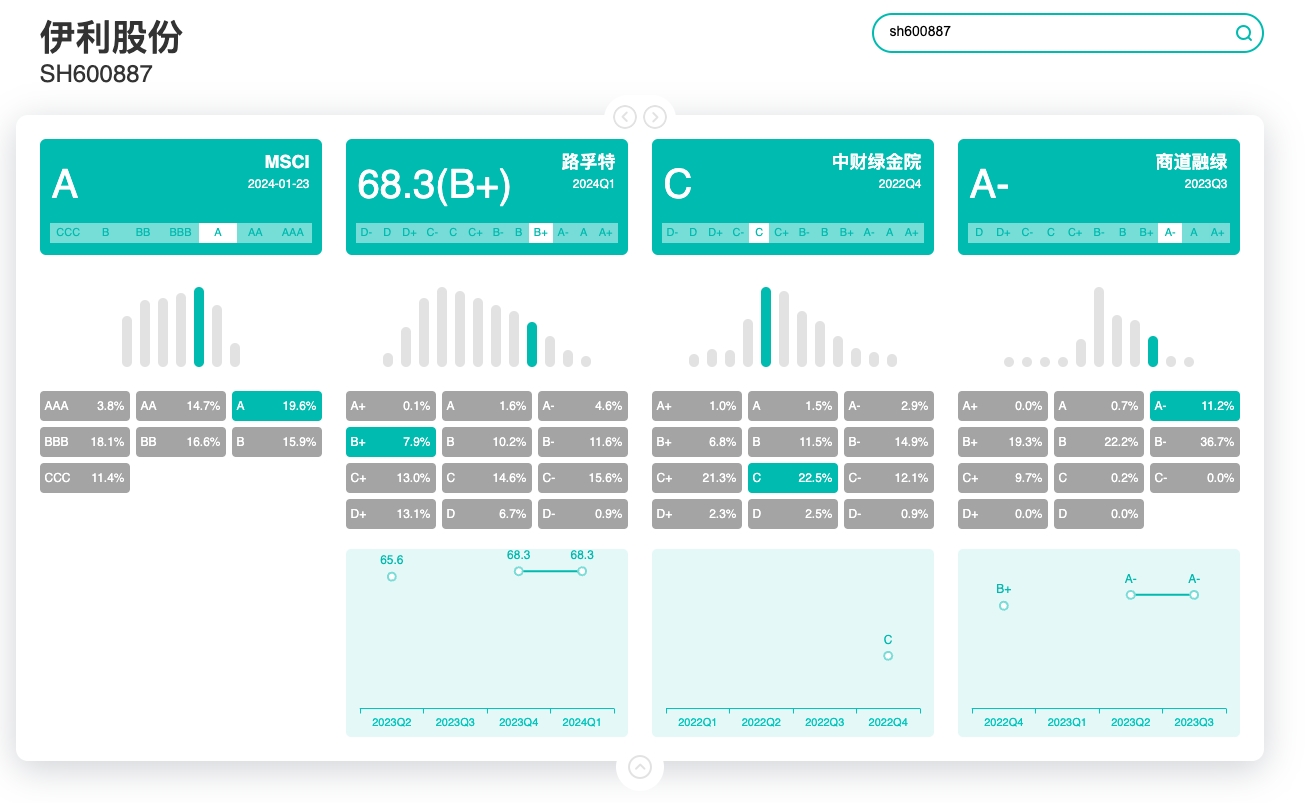Click highlighted B+ in 路孚特 rating scale
Screen dimensions: 1314x803
tap(541, 232)
